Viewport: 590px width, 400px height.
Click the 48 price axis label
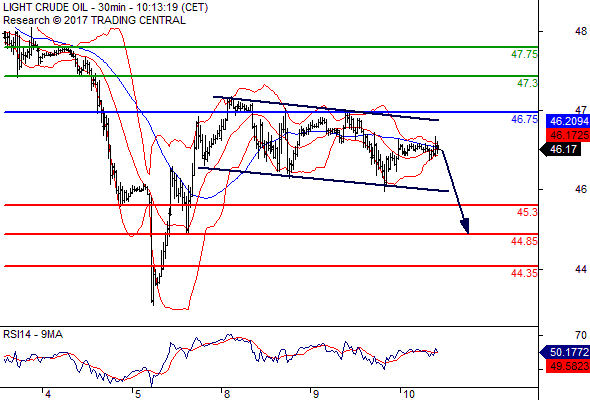point(581,32)
